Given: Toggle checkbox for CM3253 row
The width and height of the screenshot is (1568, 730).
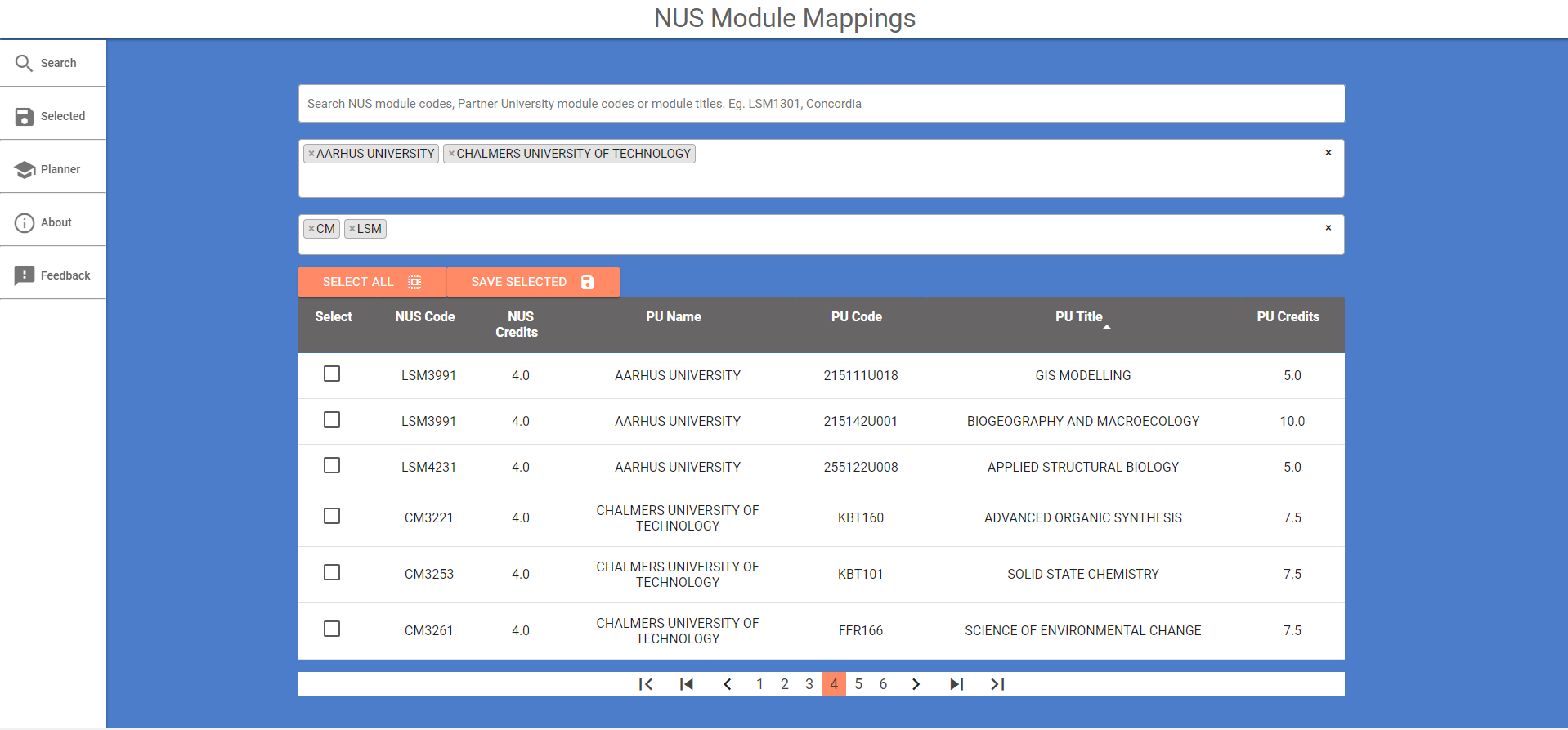Looking at the screenshot, I should [x=332, y=572].
